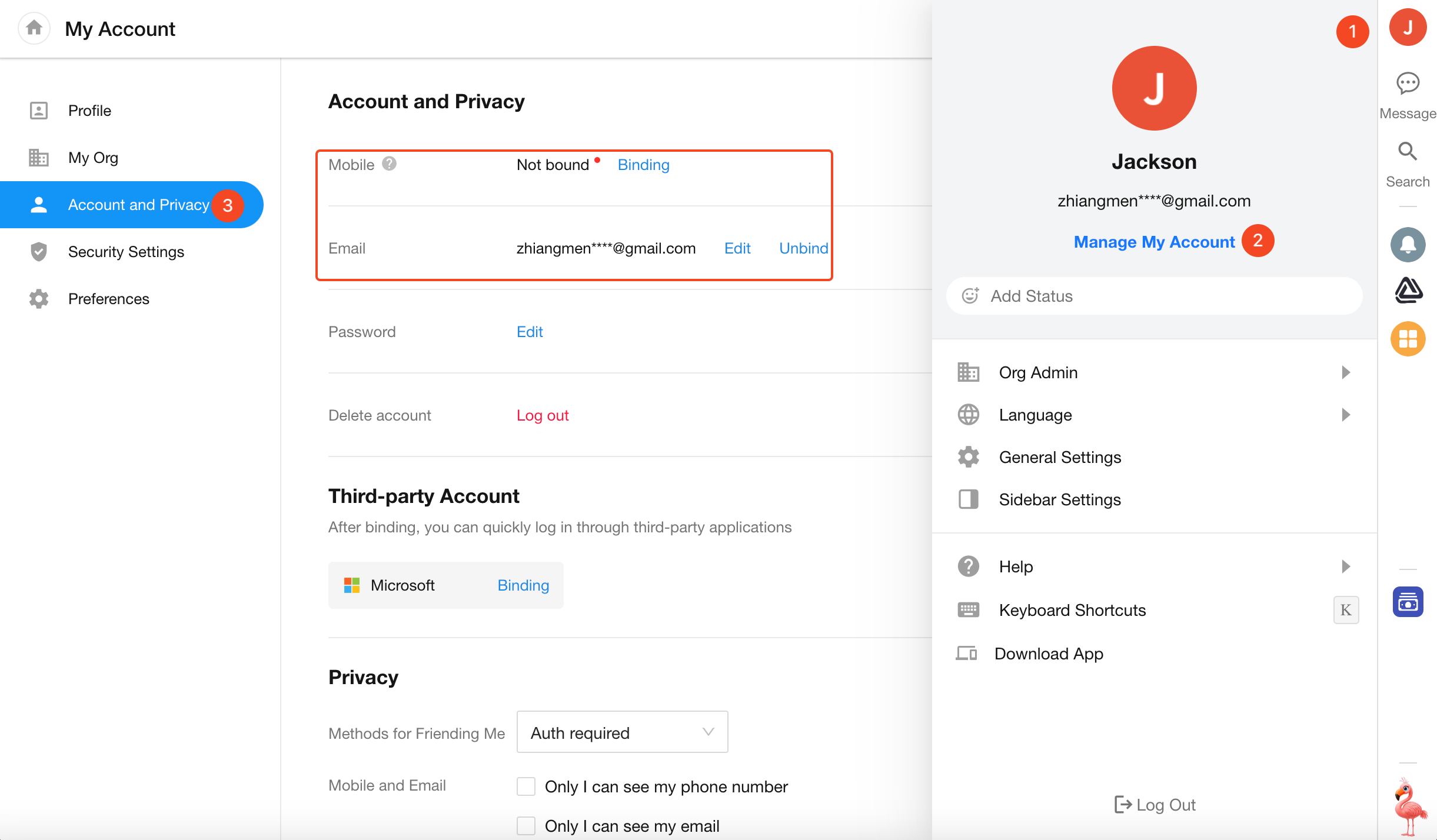Screen dimensions: 1437x840
Task: Check 'Only I can see my phone number'
Action: 526,786
